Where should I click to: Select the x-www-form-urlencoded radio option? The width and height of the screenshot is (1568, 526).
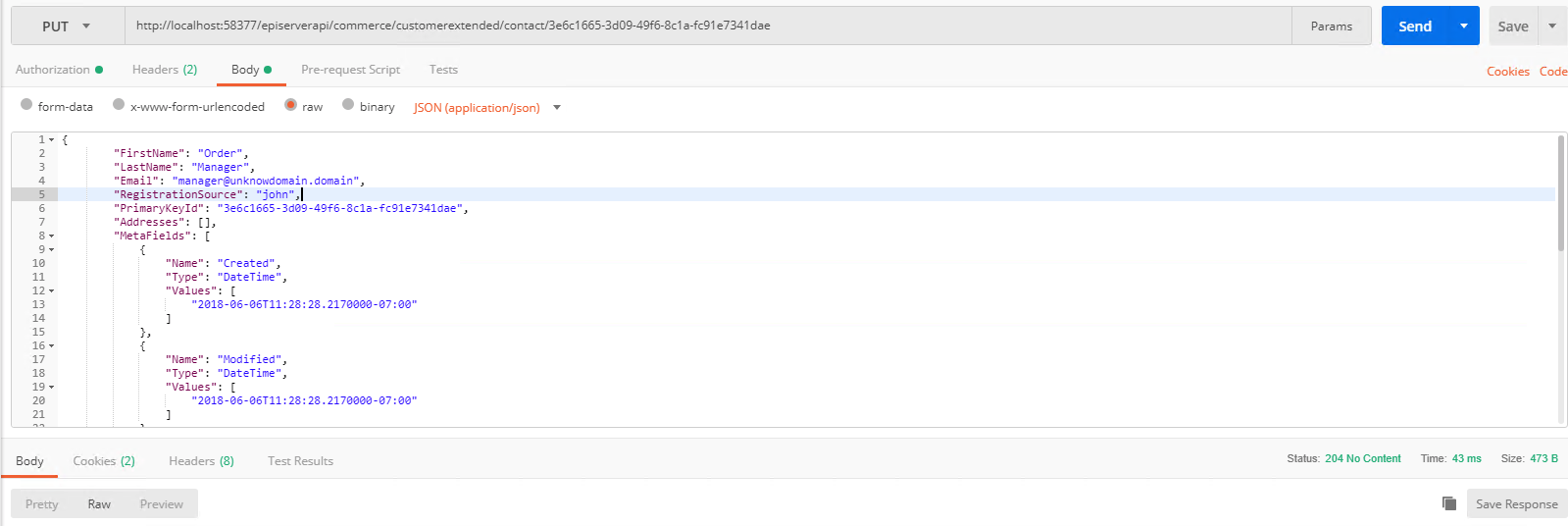click(x=119, y=105)
